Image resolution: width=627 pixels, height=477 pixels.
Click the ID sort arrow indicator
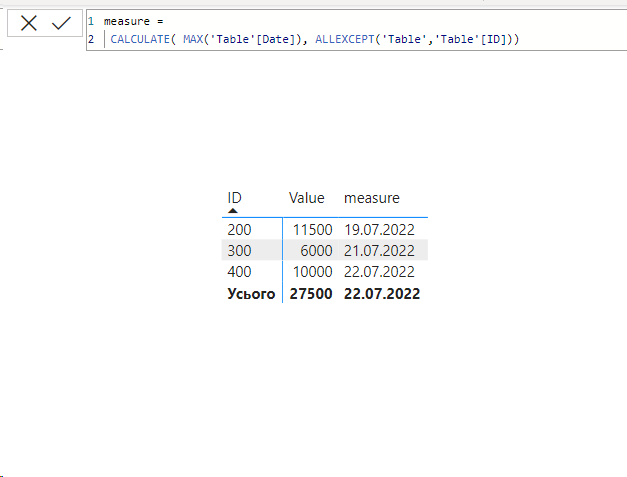point(233,211)
